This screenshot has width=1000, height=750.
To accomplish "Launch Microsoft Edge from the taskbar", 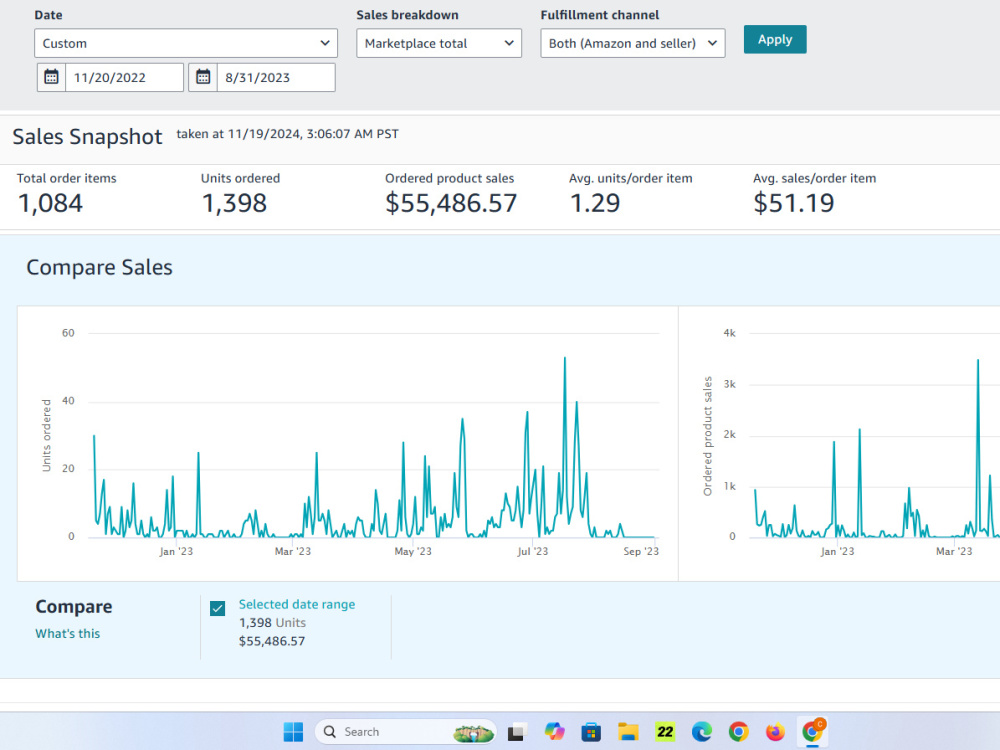I will click(702, 732).
